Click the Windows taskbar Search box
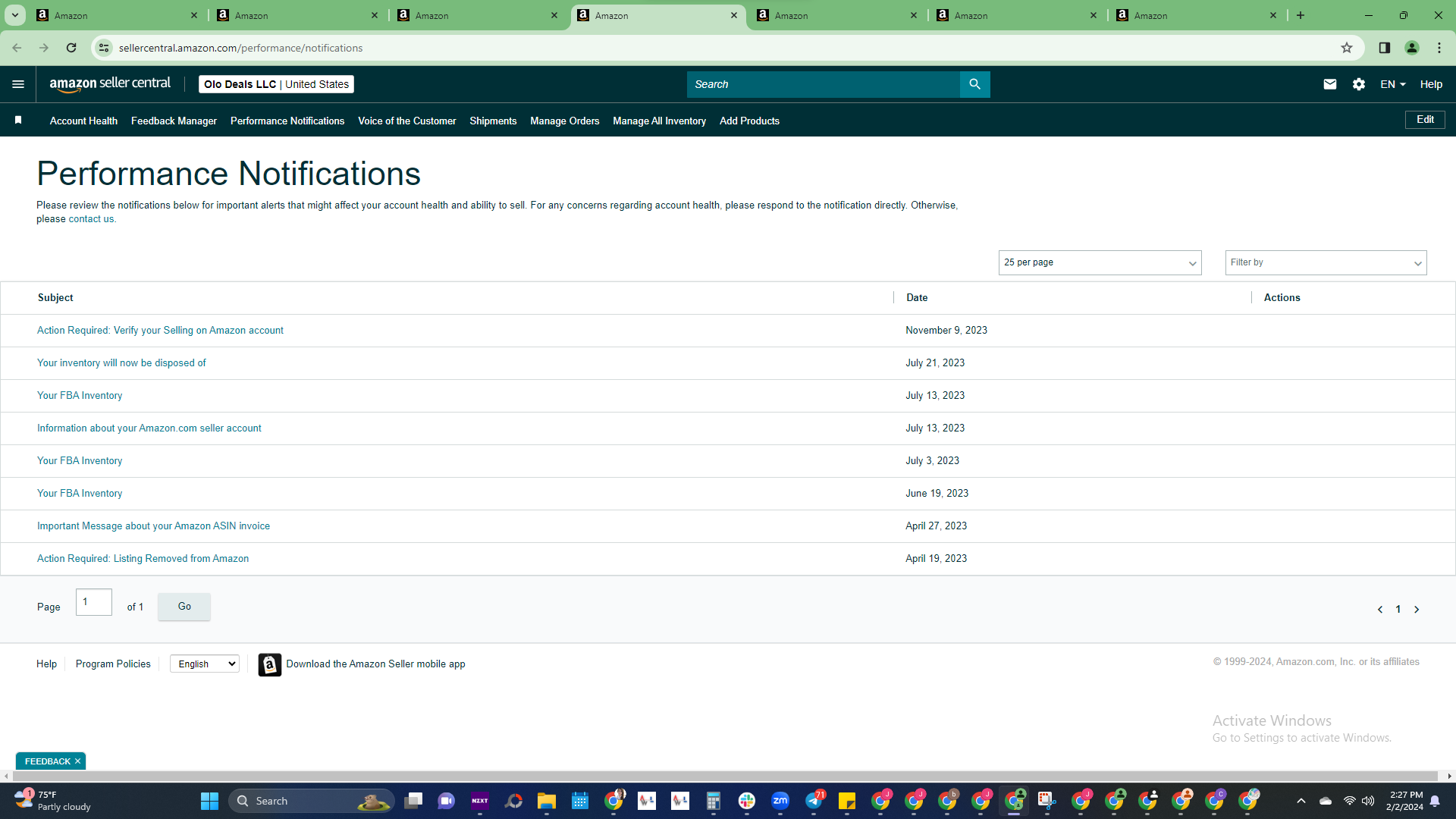Image resolution: width=1456 pixels, height=819 pixels. pyautogui.click(x=311, y=801)
